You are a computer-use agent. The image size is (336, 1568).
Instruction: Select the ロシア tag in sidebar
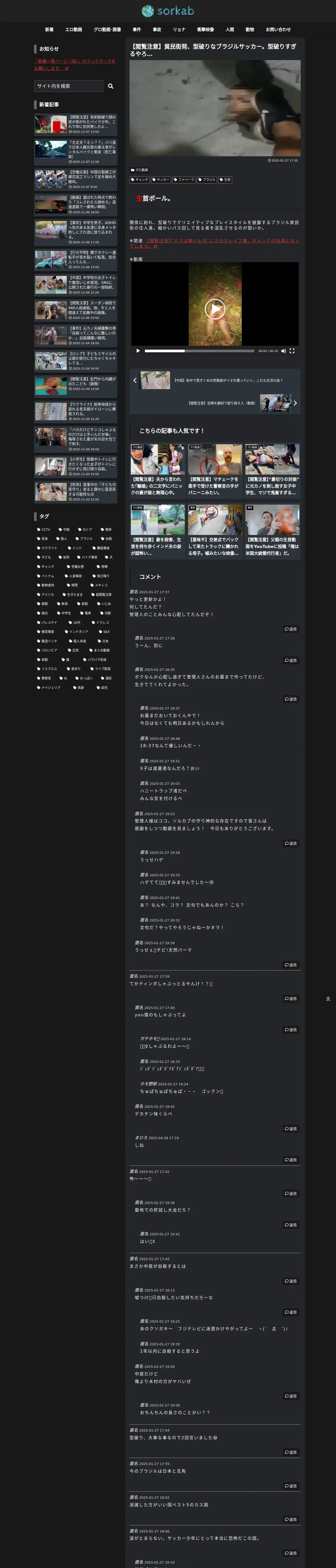pos(85,529)
